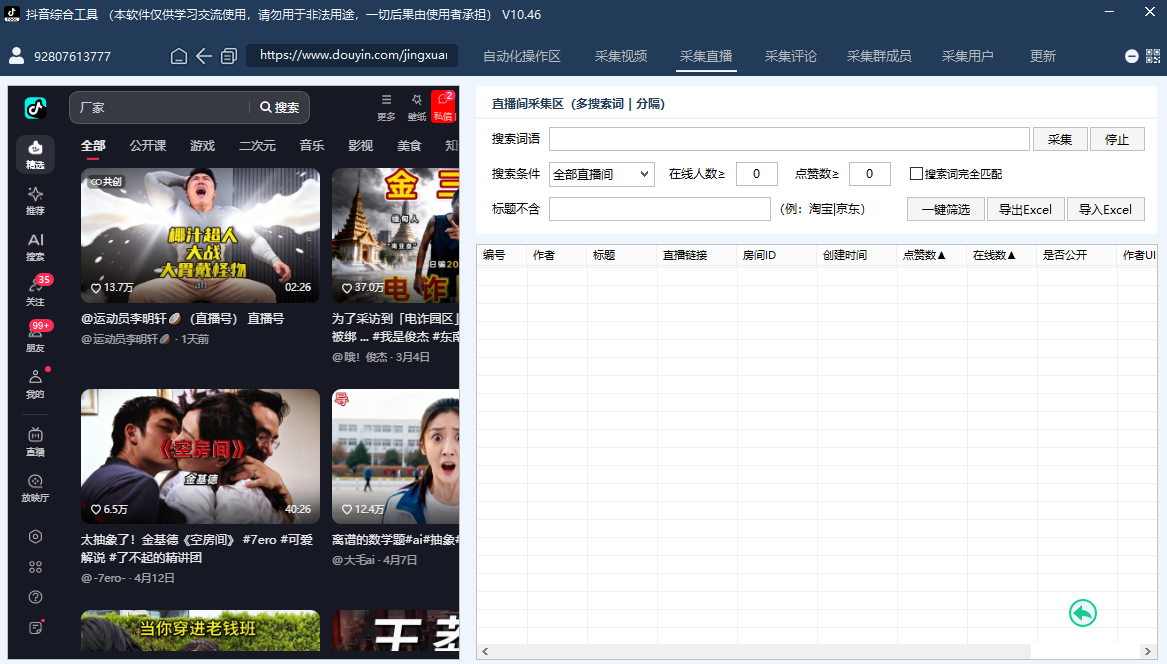Click the Douyin logo in the sidebar
1167x664 pixels.
point(35,108)
